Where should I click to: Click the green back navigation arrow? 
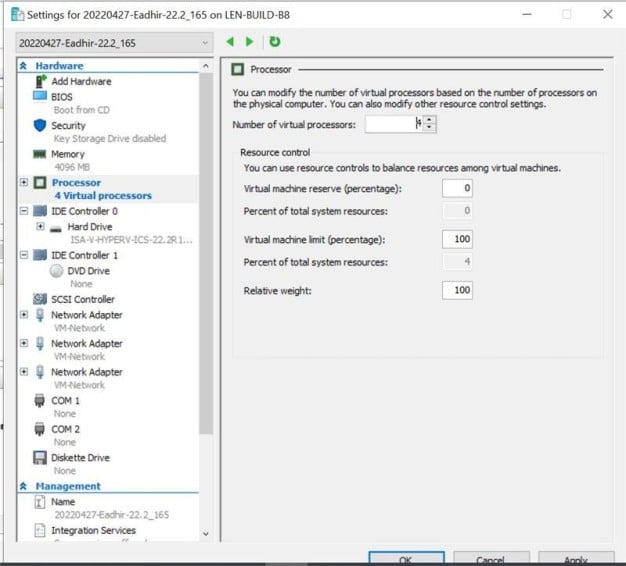[x=231, y=42]
